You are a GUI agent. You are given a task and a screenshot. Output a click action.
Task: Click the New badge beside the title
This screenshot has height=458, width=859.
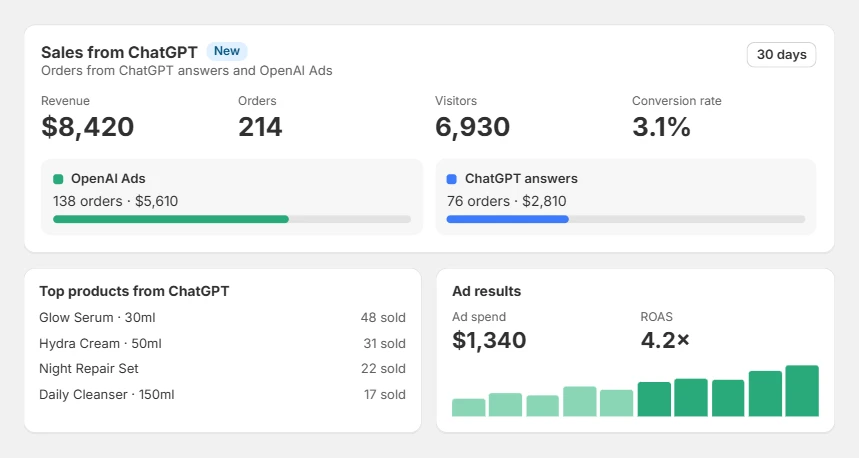coord(227,51)
